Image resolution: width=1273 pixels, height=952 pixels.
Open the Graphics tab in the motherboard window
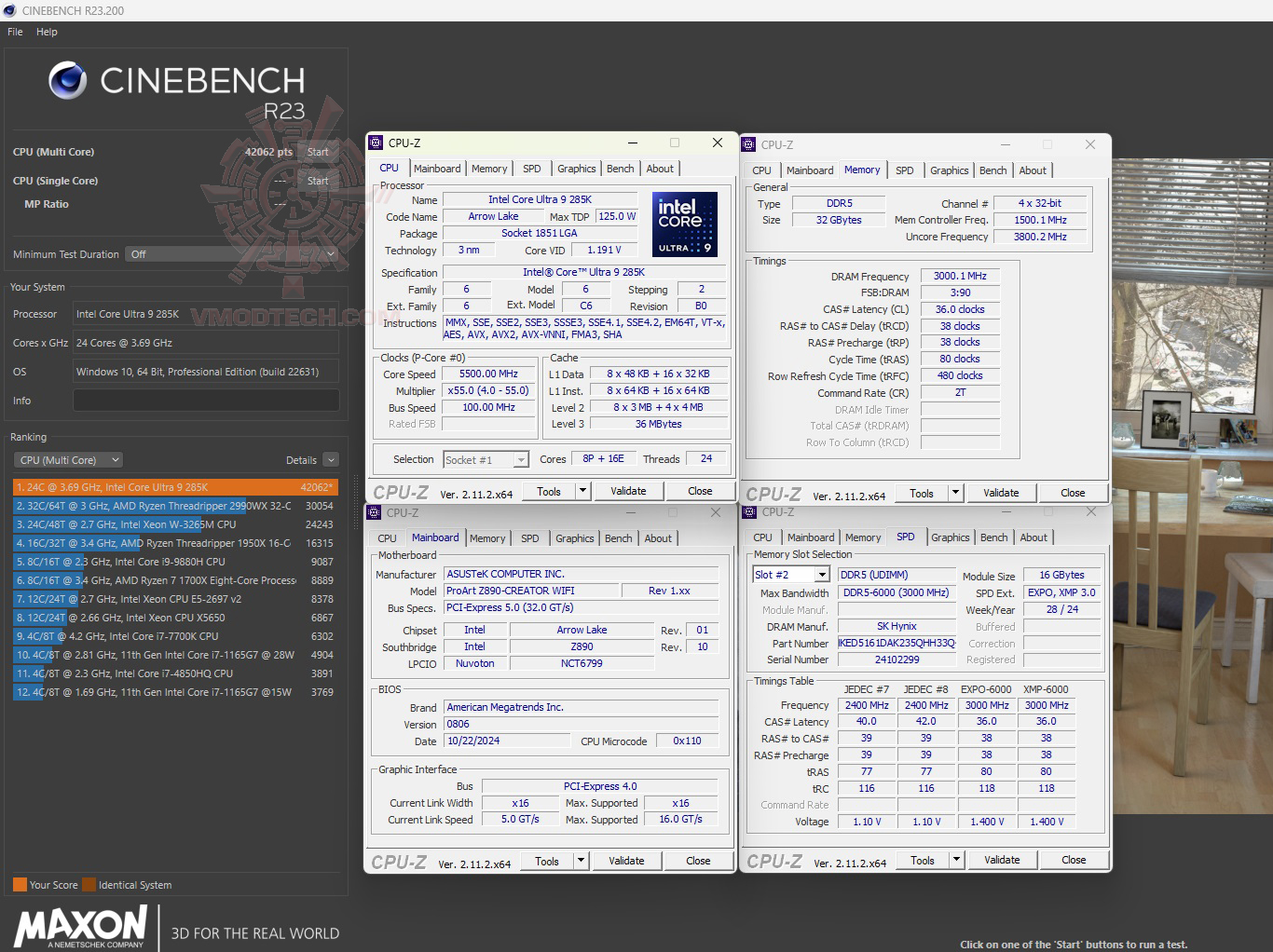(574, 538)
